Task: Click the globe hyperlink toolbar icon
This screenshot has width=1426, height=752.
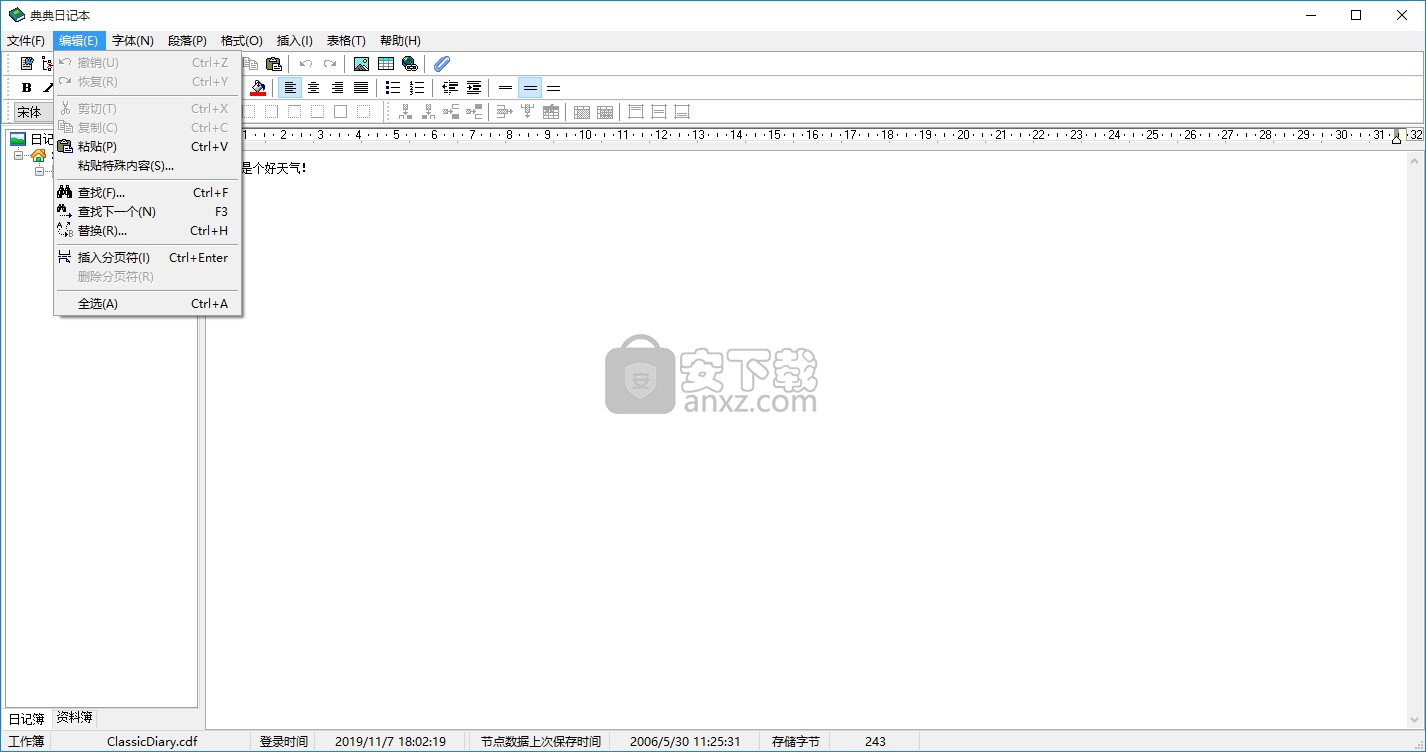Action: pos(410,63)
